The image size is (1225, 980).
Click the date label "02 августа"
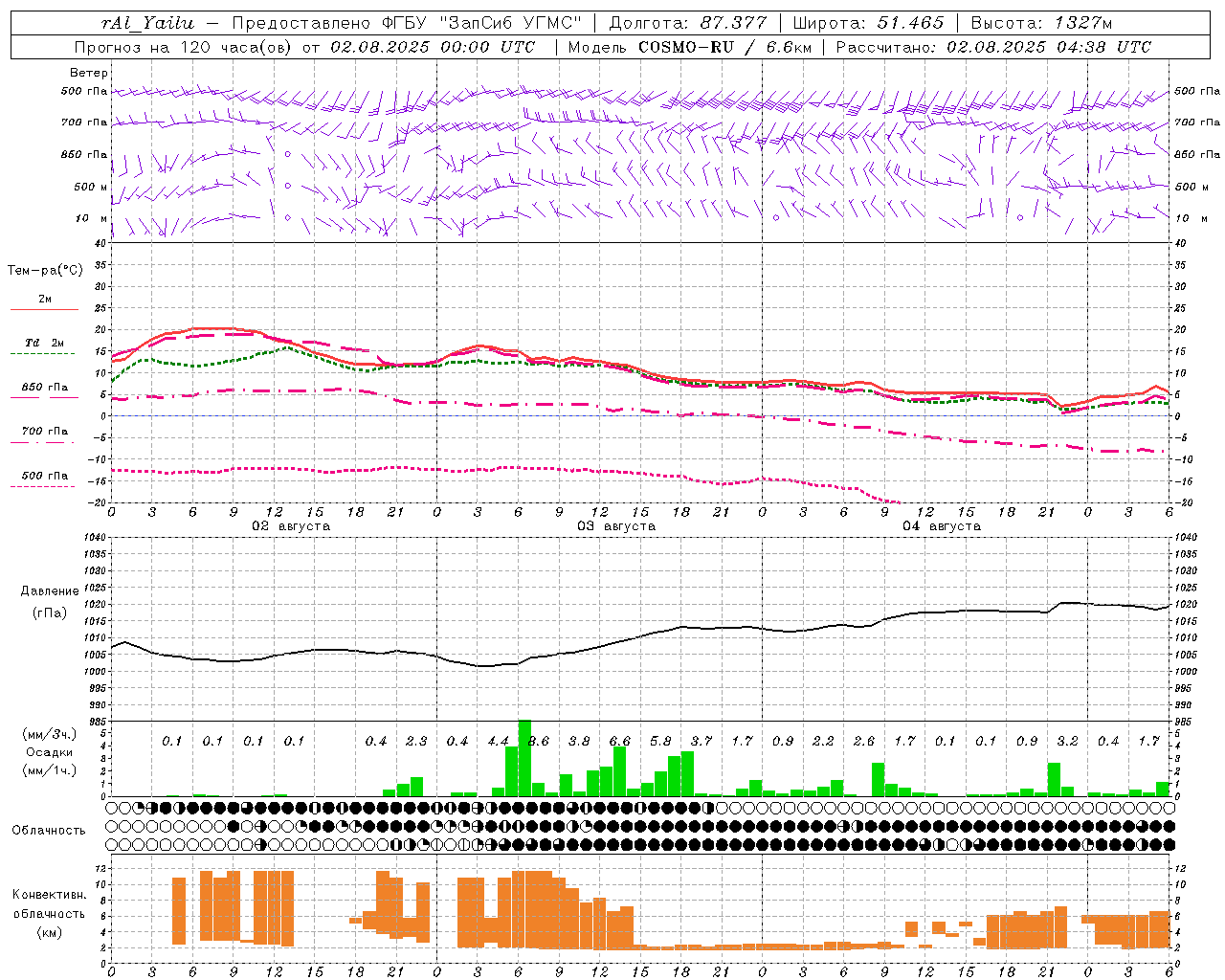coord(291,526)
